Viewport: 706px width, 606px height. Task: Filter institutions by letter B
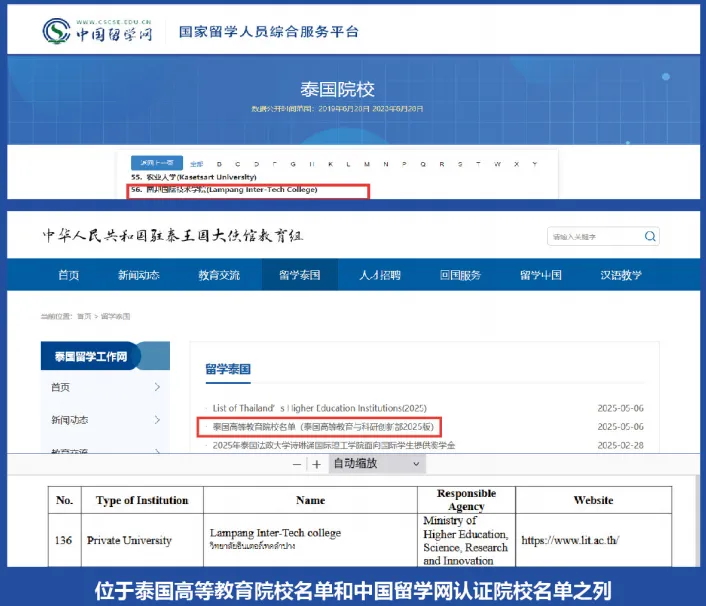tap(219, 164)
